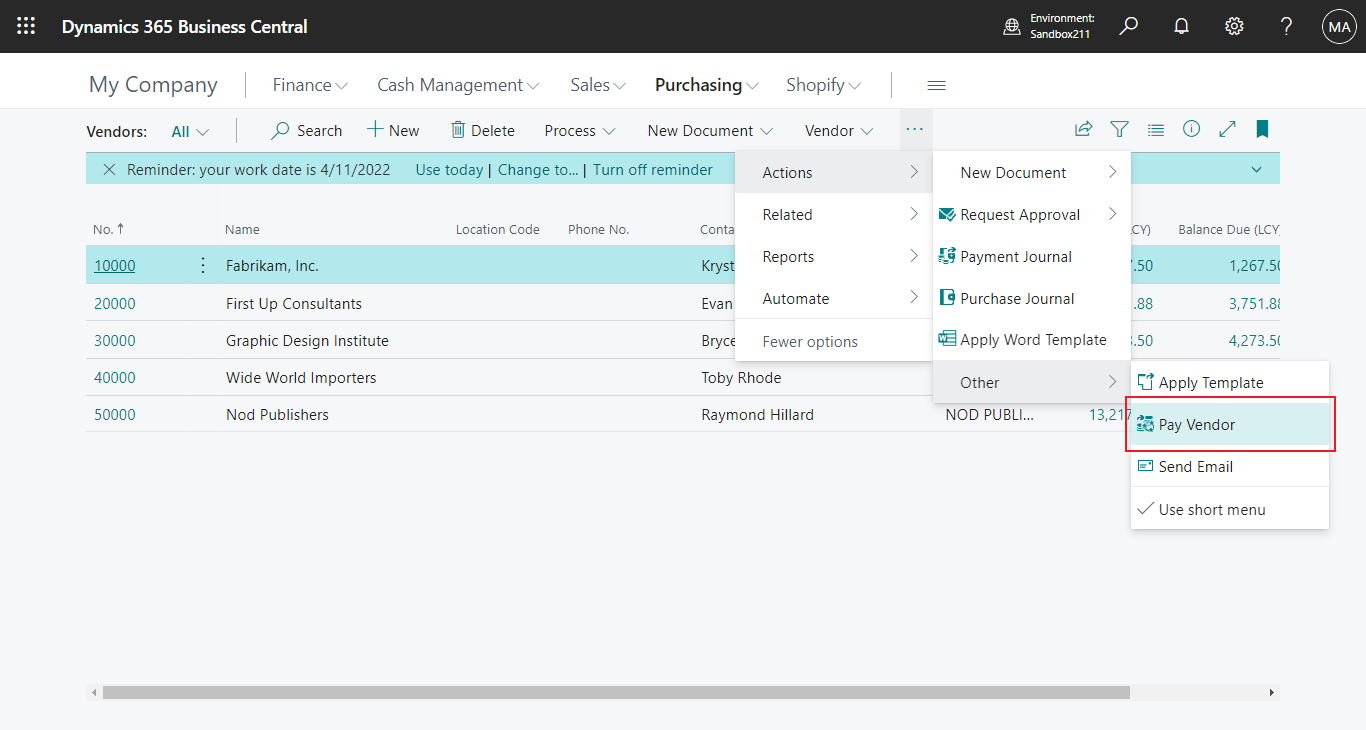Expand the reminder banner chevron
Screen dimensions: 1366x730
1256,169
